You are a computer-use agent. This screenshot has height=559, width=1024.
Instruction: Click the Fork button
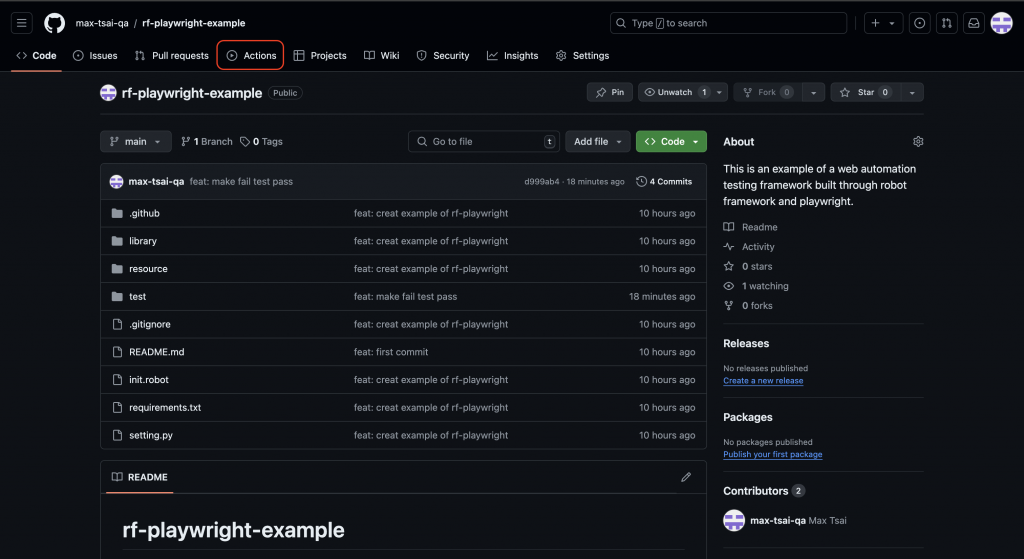[767, 92]
